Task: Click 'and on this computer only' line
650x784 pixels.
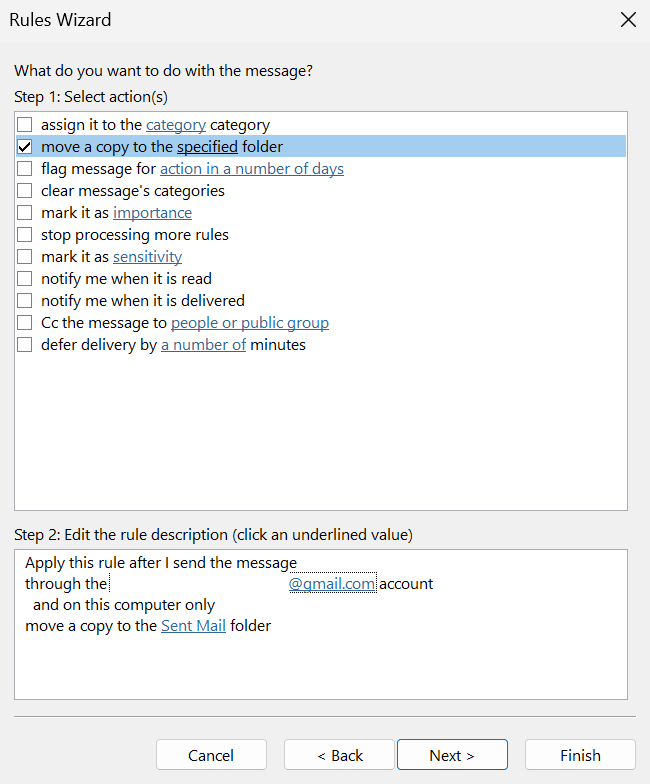Action: click(x=124, y=604)
